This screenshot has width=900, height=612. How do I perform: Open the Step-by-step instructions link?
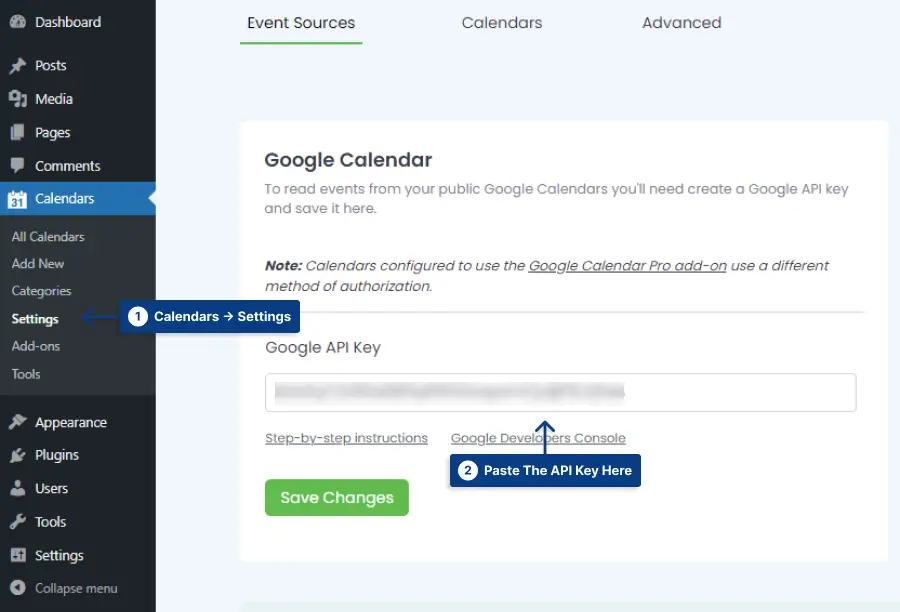coord(346,438)
